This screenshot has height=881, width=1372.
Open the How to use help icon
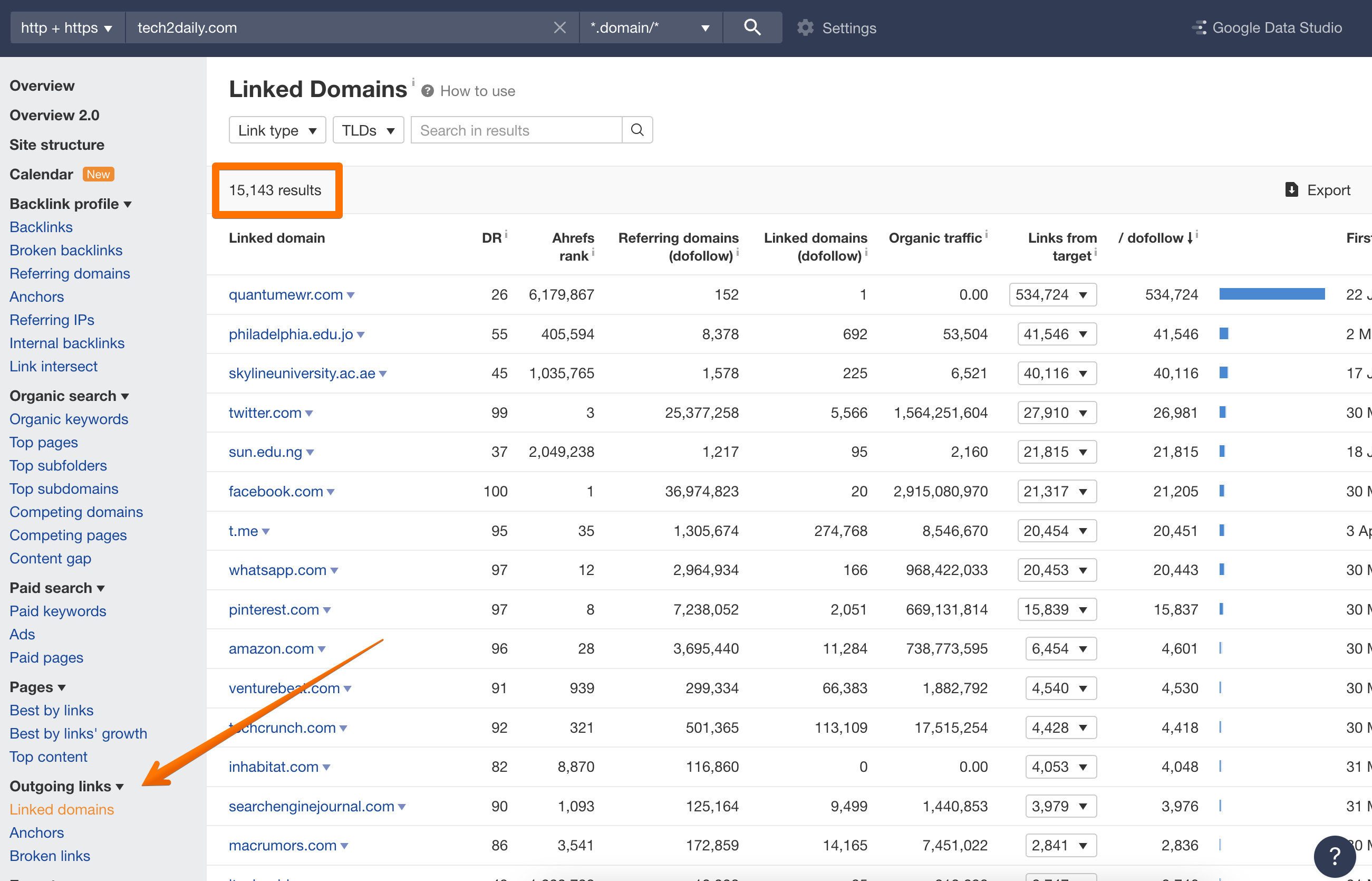[428, 90]
